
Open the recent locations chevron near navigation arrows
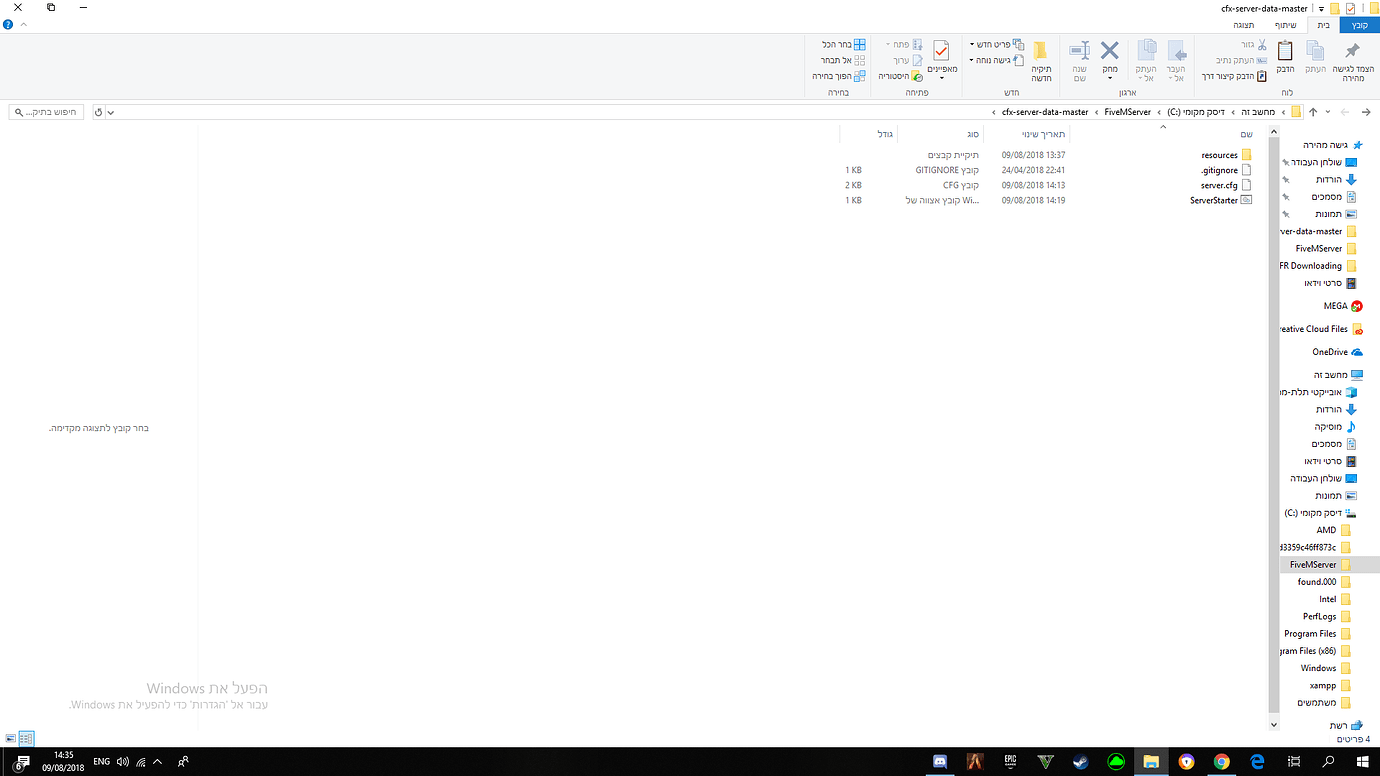click(x=1329, y=112)
